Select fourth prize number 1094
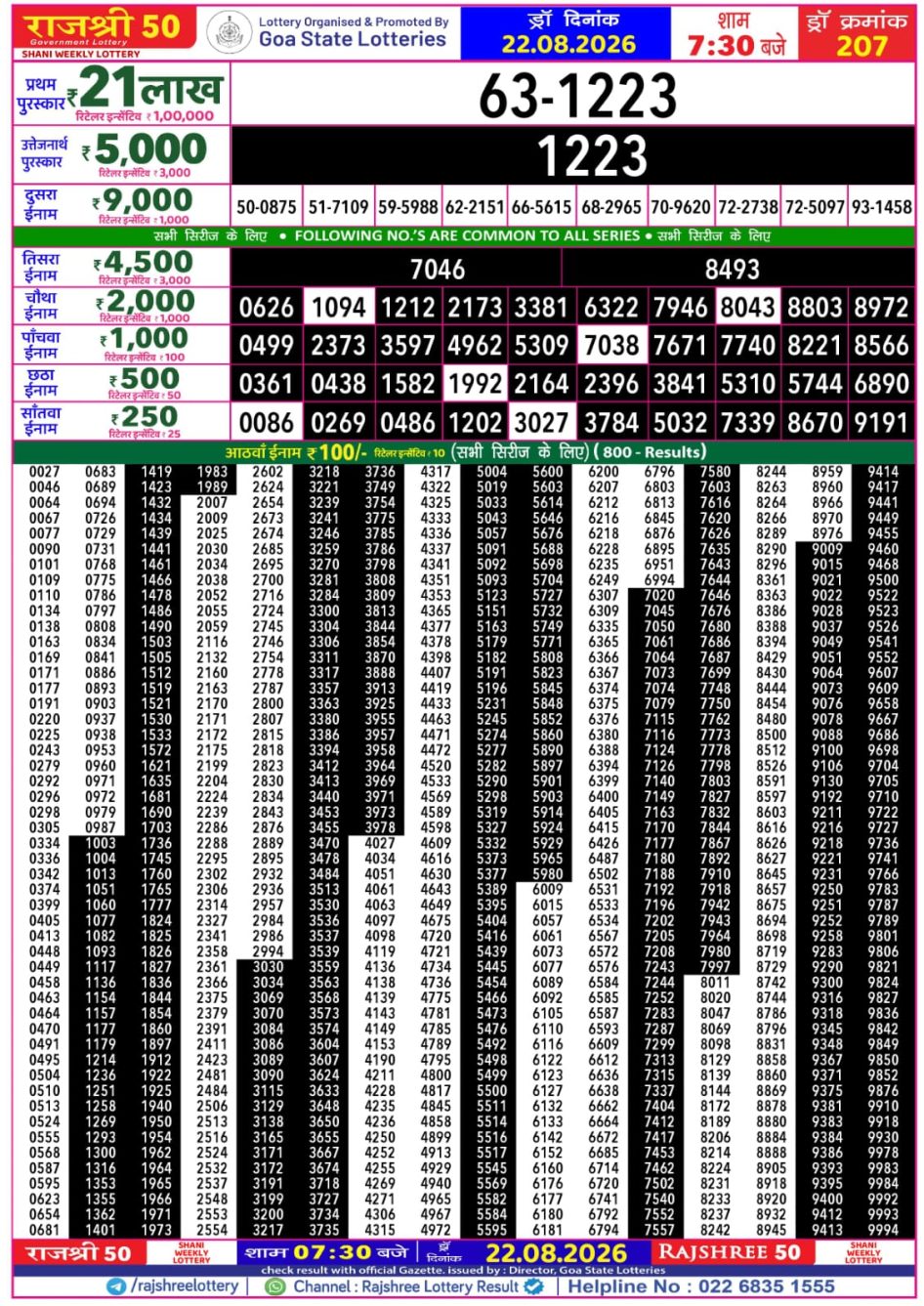 coord(338,307)
